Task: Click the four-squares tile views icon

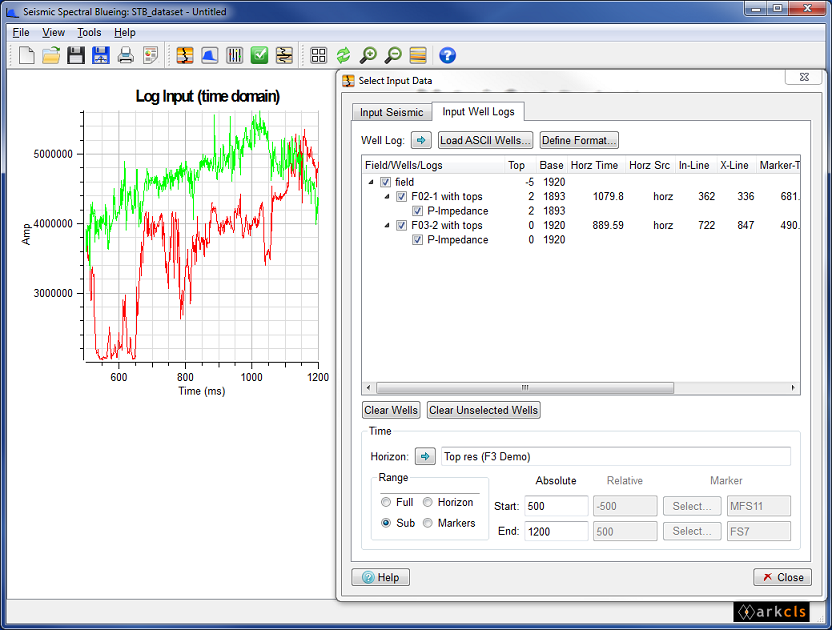Action: [318, 55]
